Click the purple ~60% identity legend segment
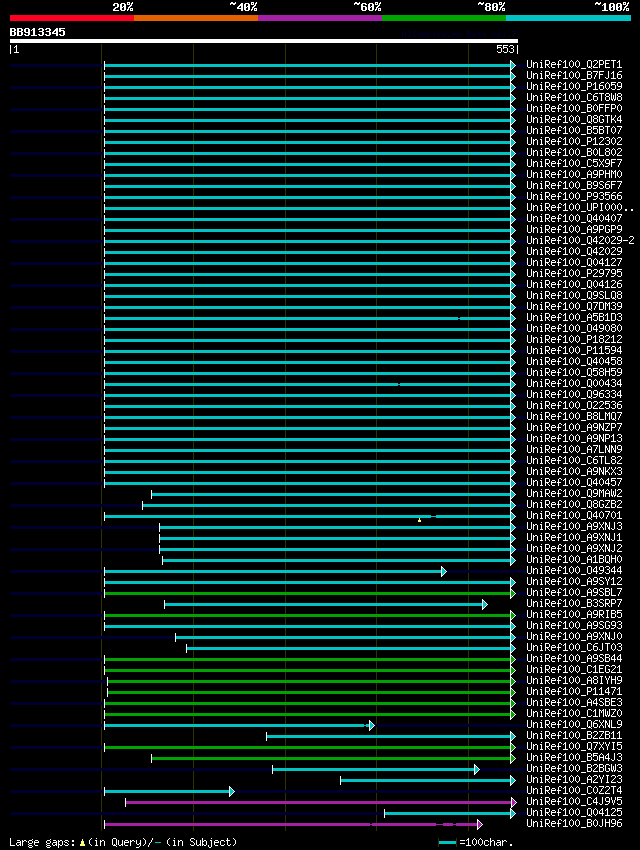 click(320, 18)
